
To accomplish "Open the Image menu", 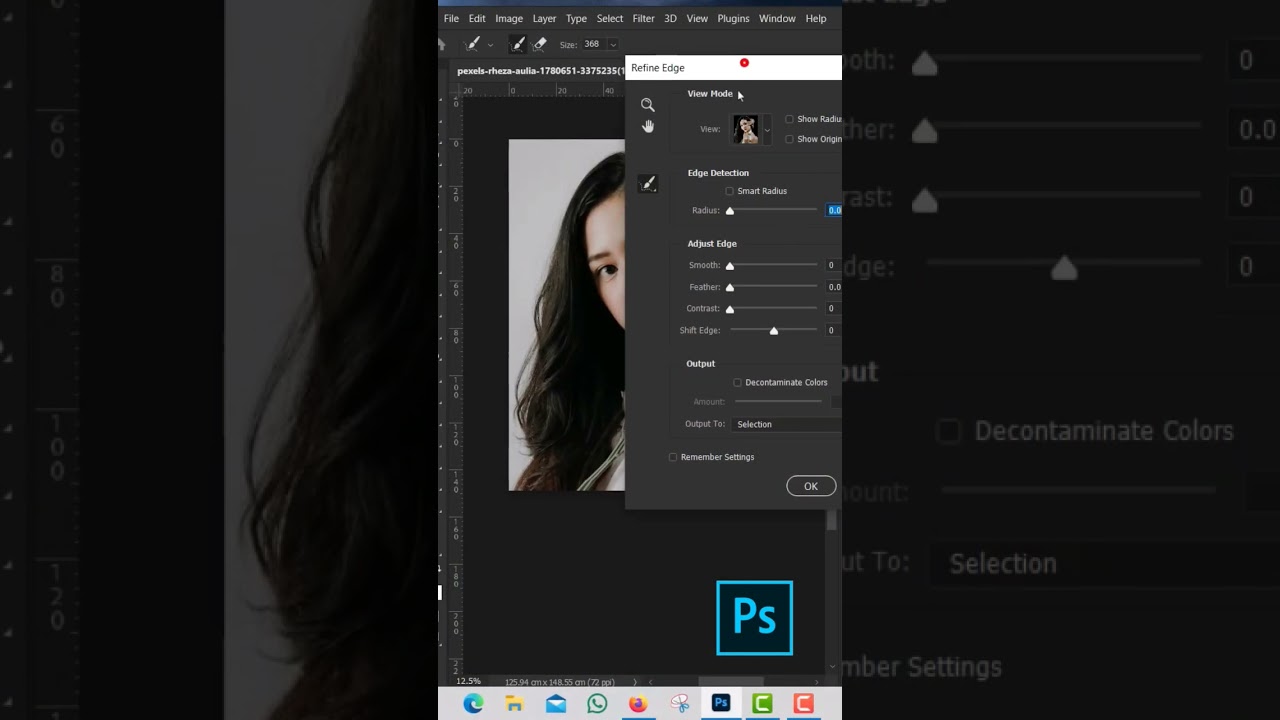I will coord(509,18).
